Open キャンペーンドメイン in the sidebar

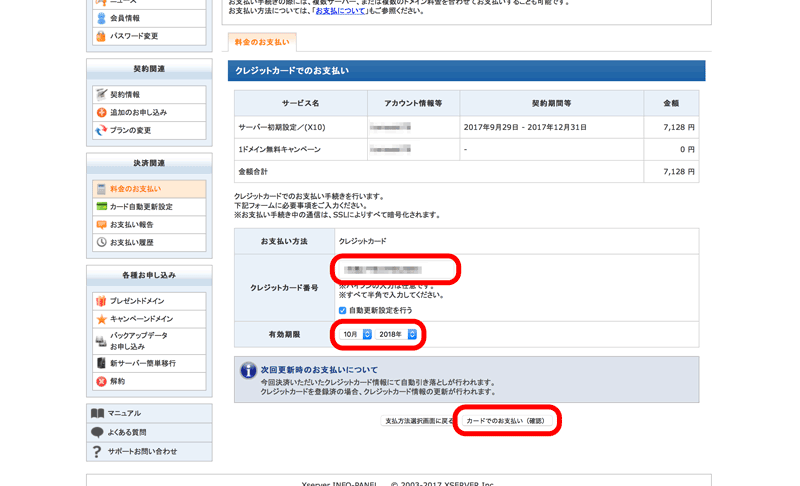149,319
